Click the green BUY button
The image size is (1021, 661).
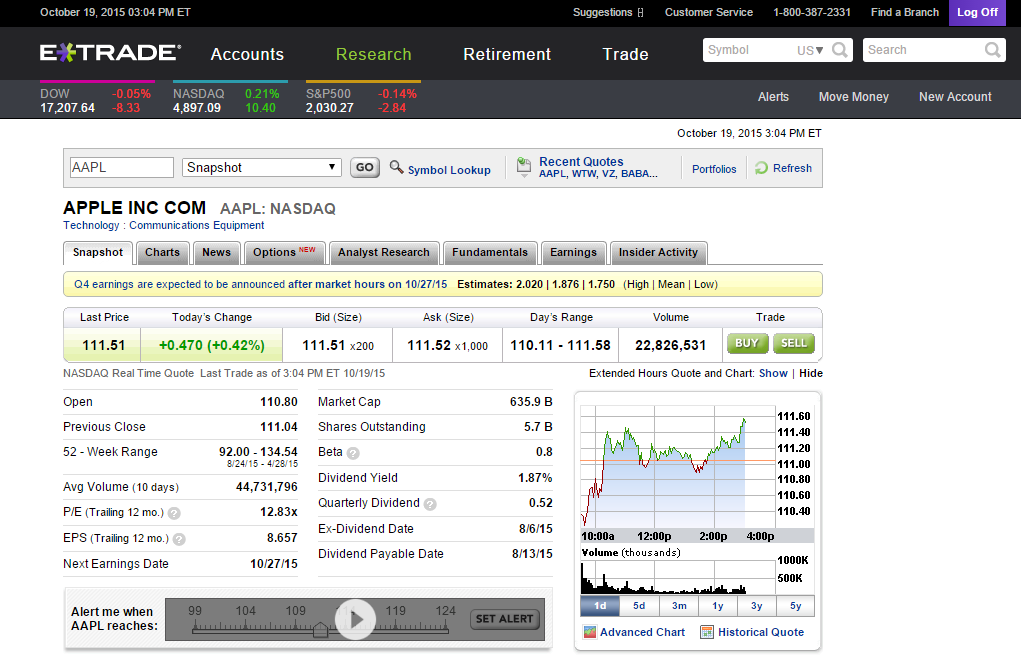747,343
